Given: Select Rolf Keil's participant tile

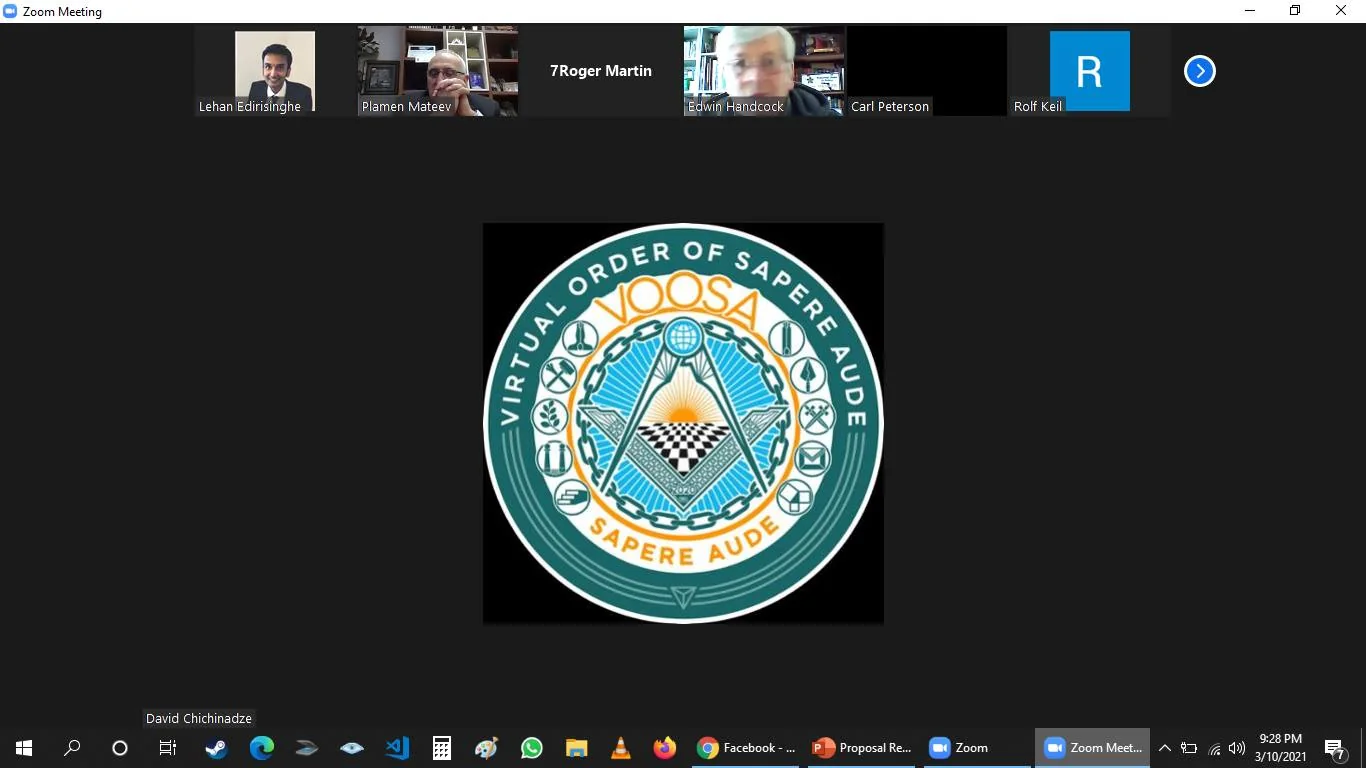Looking at the screenshot, I should [x=1090, y=71].
